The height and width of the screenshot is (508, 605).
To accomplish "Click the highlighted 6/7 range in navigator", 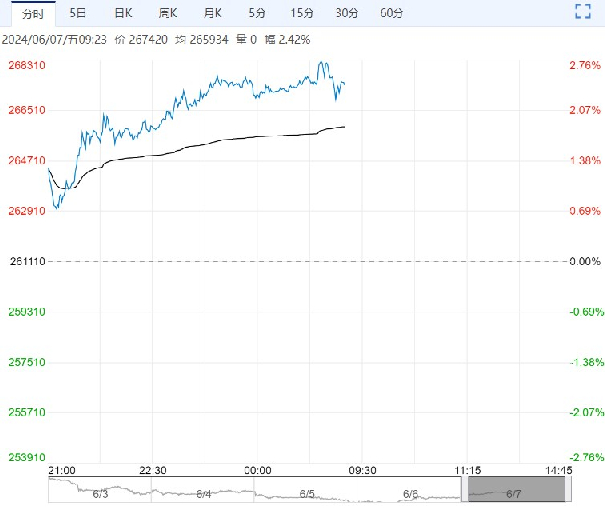I will pyautogui.click(x=515, y=489).
